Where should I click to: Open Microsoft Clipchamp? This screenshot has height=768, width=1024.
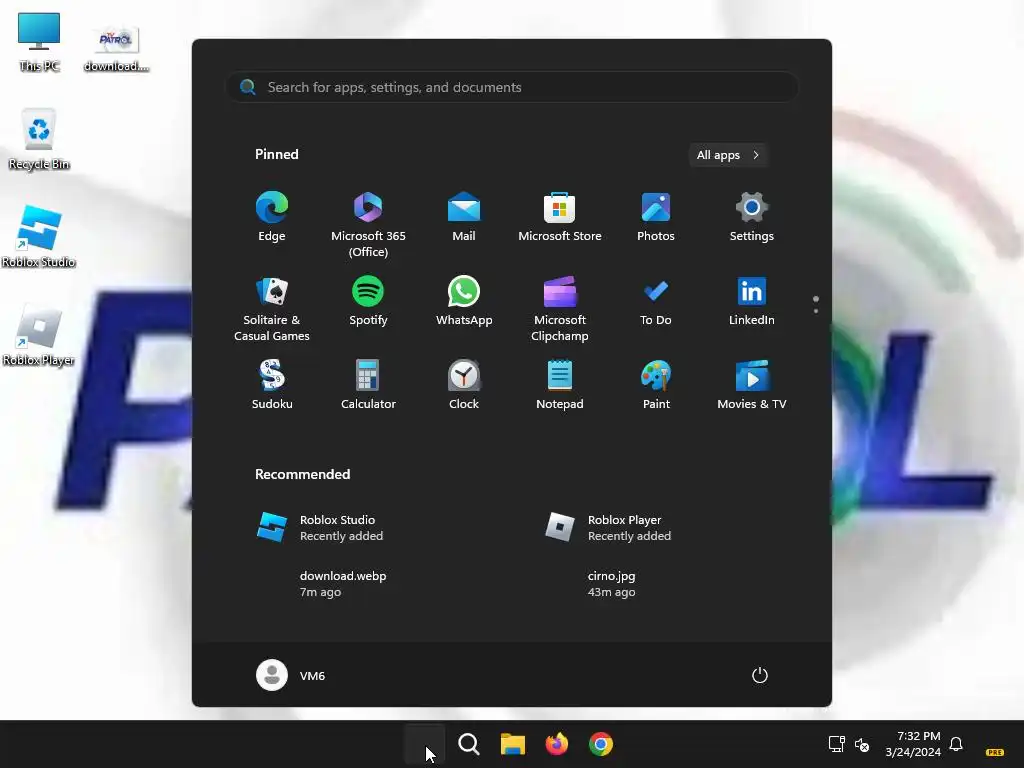(560, 308)
